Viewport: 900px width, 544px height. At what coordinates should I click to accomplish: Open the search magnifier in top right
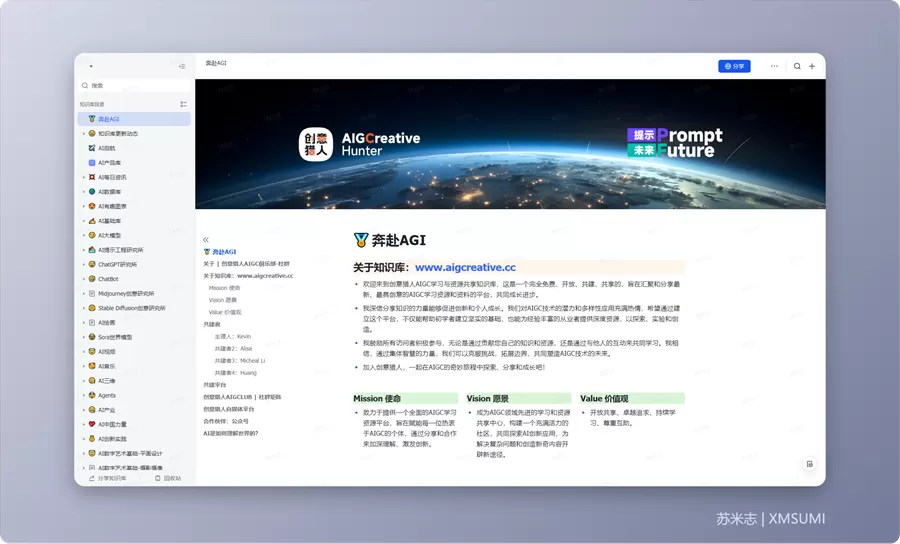[797, 67]
